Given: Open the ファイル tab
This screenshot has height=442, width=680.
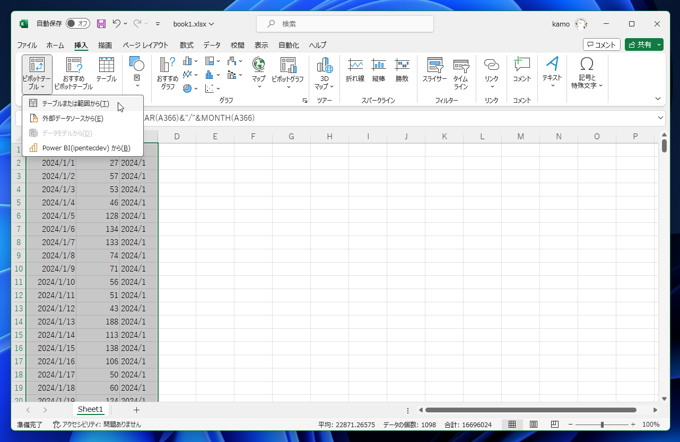Looking at the screenshot, I should click(x=27, y=45).
